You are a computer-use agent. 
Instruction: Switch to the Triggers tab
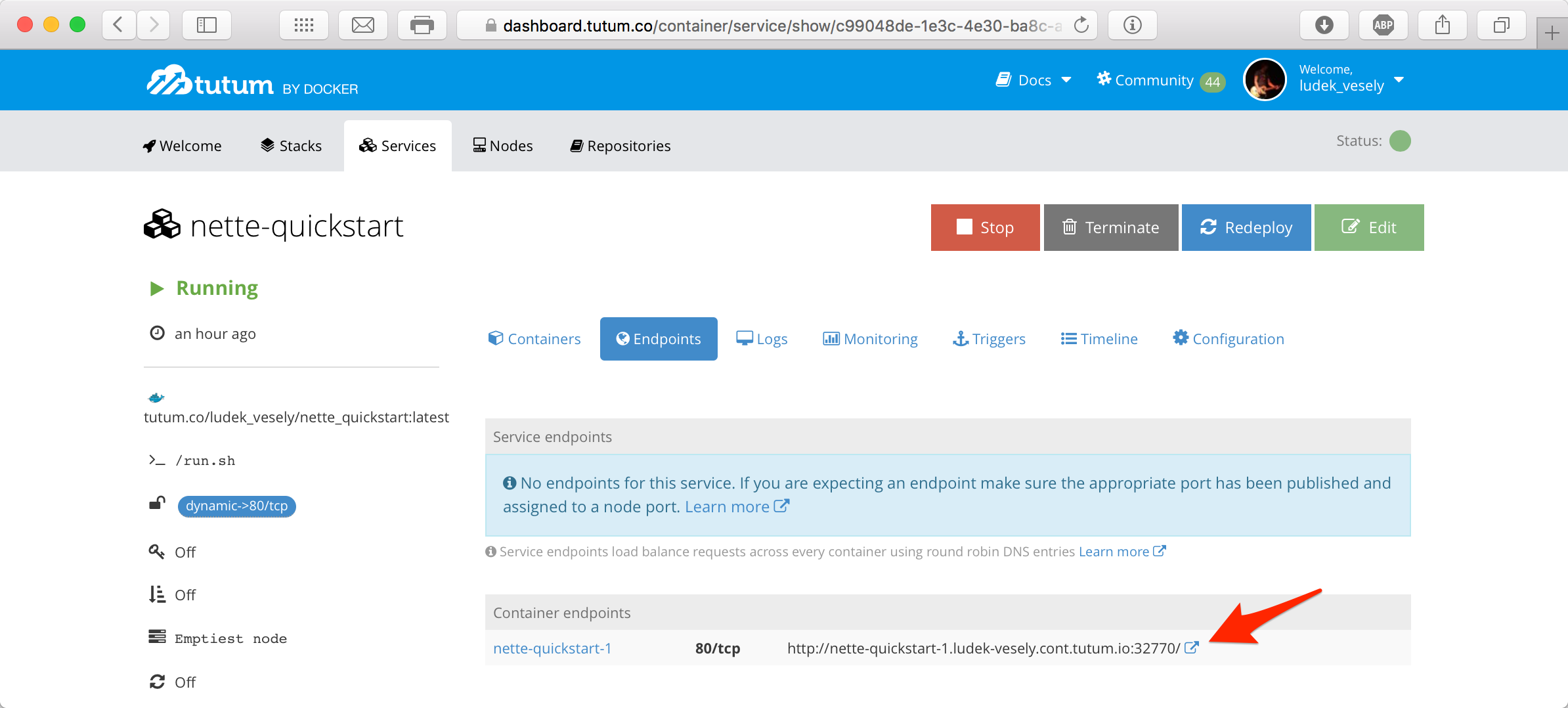[x=989, y=339]
